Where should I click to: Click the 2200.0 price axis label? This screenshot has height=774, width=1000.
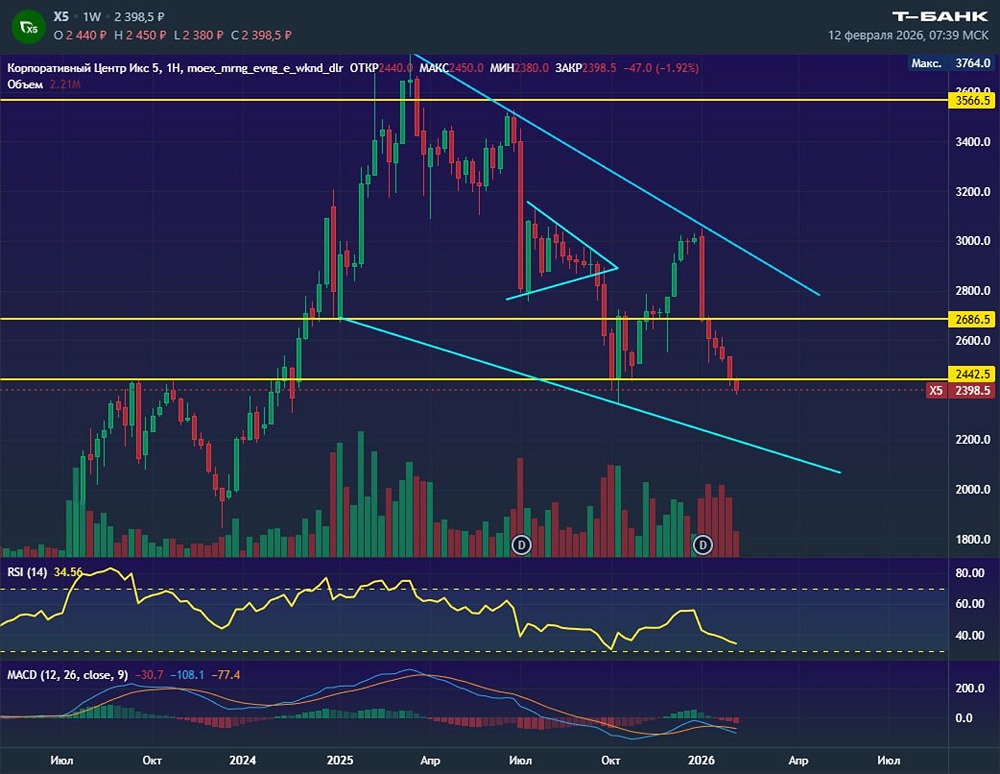[x=973, y=439]
